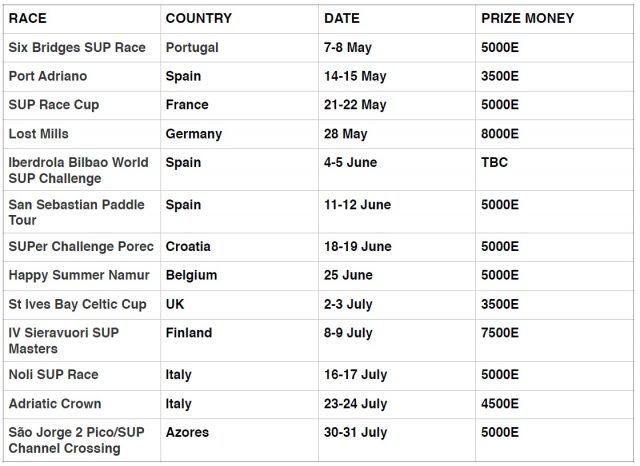Image resolution: width=640 pixels, height=466 pixels.
Task: Click the 7500E prize amount
Action: coord(500,333)
